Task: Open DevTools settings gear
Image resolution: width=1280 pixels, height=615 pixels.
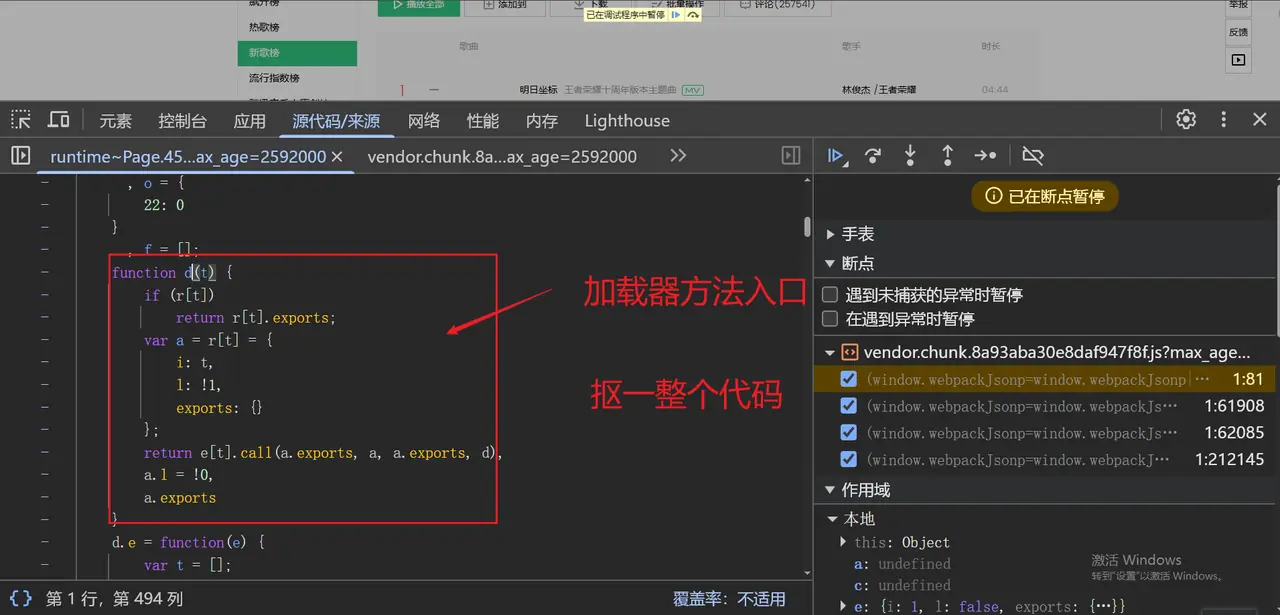Action: pyautogui.click(x=1186, y=120)
